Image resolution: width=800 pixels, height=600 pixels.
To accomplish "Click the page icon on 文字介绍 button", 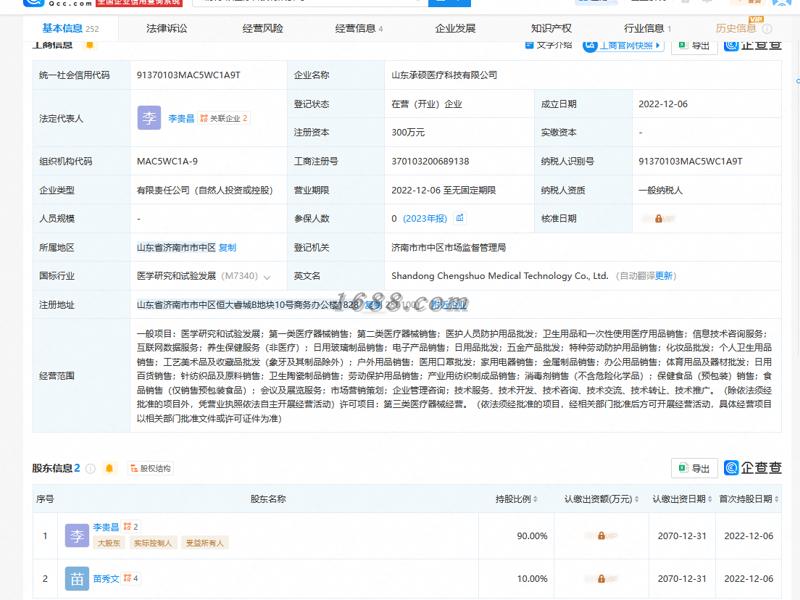I will click(x=529, y=45).
